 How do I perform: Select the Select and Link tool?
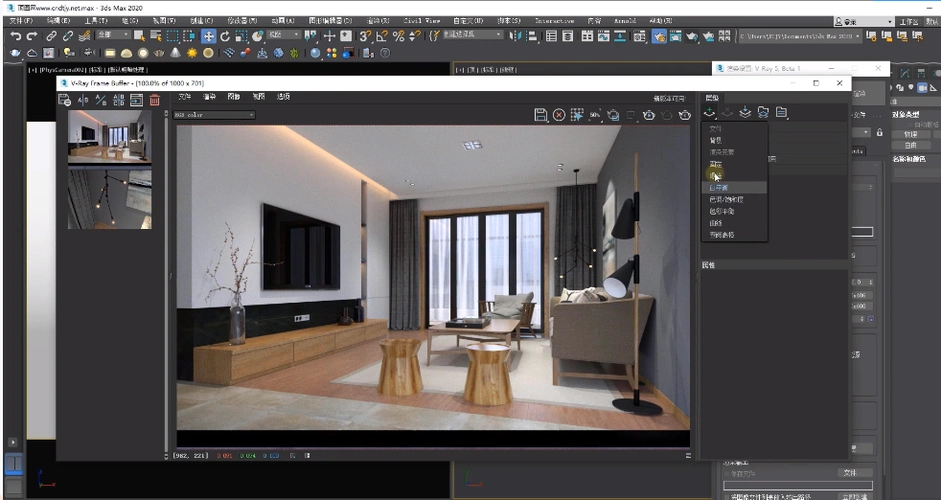52,37
